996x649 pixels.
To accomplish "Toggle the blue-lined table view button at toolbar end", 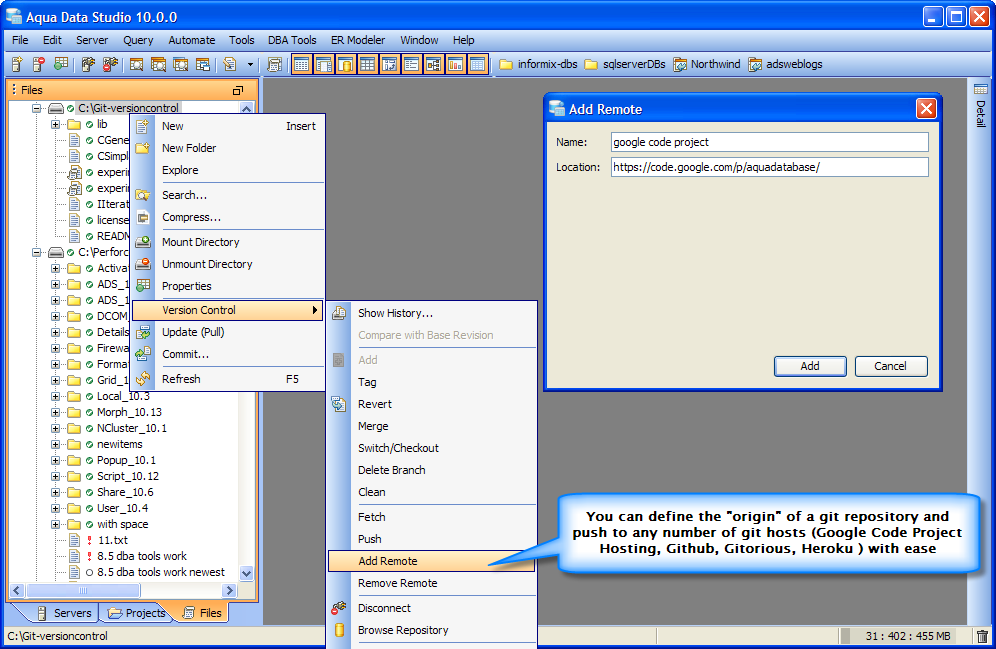I will point(478,64).
